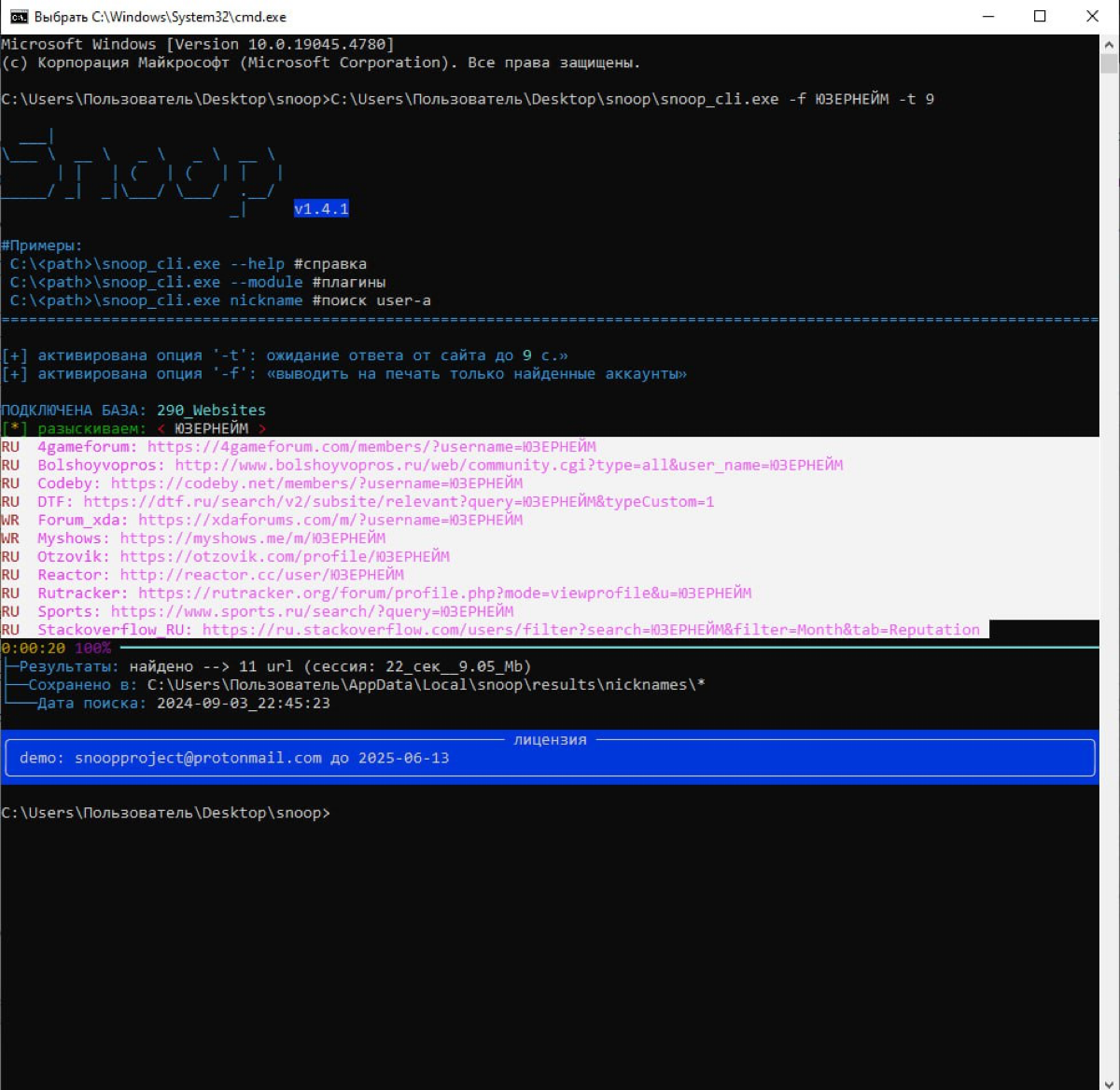Click the Windows version header line

198,44
